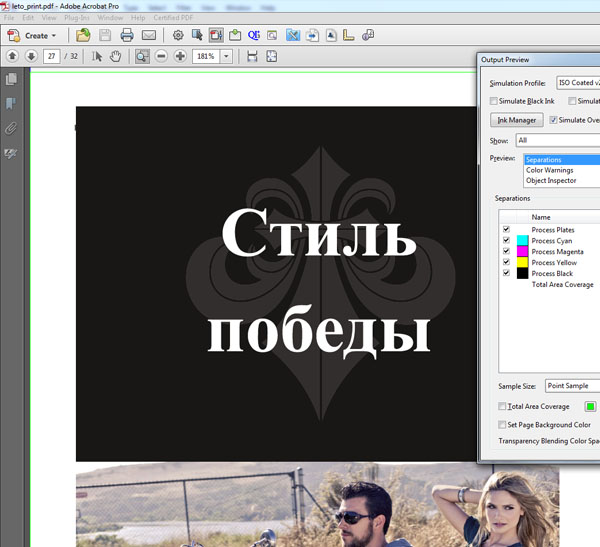Open the Edit menu
This screenshot has height=547, width=600.
28,18
